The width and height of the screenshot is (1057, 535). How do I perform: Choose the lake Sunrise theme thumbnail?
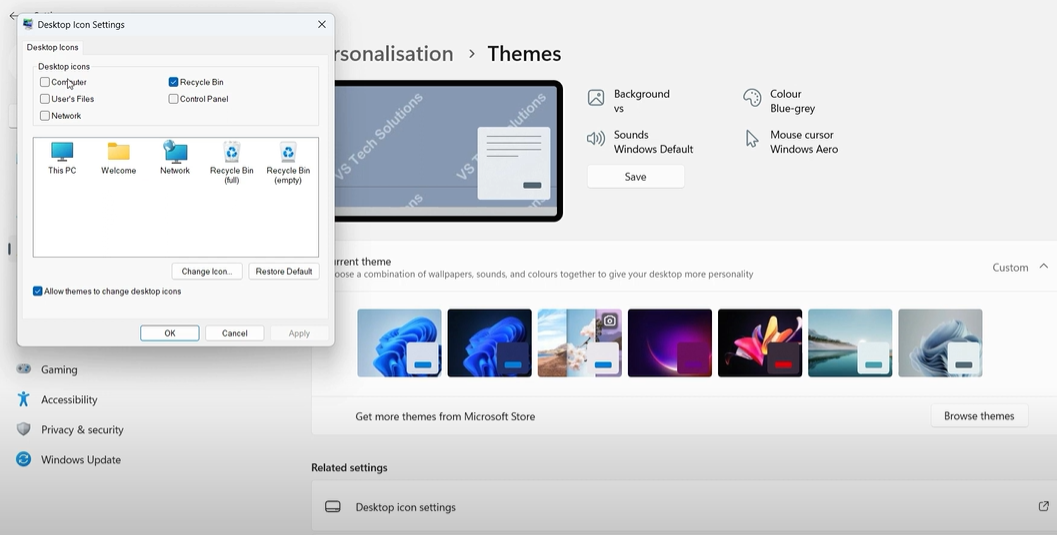(850, 343)
